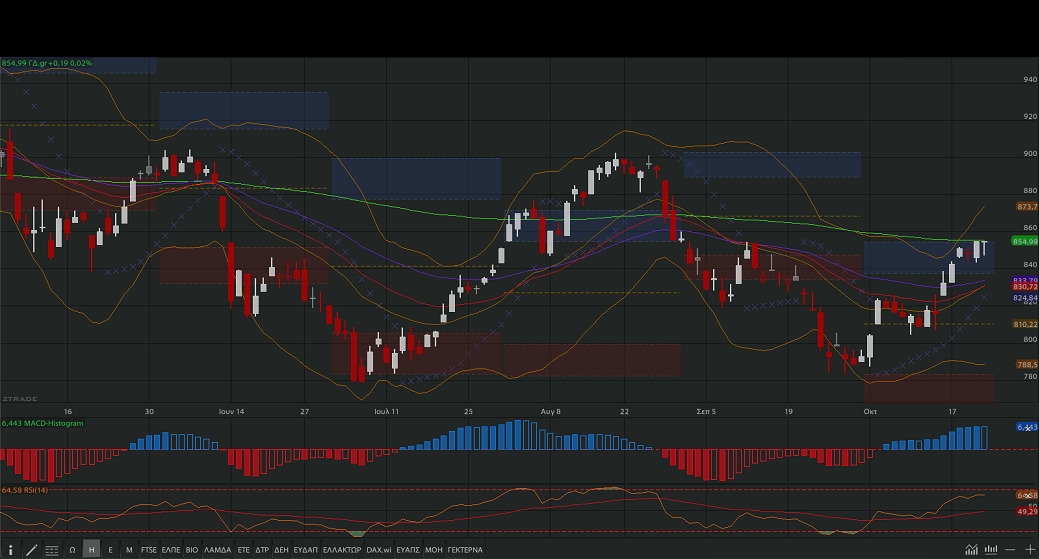Load the ΕΛΛΑΚΤΩΡ symbol chart
The image size is (1039, 559).
(342, 550)
